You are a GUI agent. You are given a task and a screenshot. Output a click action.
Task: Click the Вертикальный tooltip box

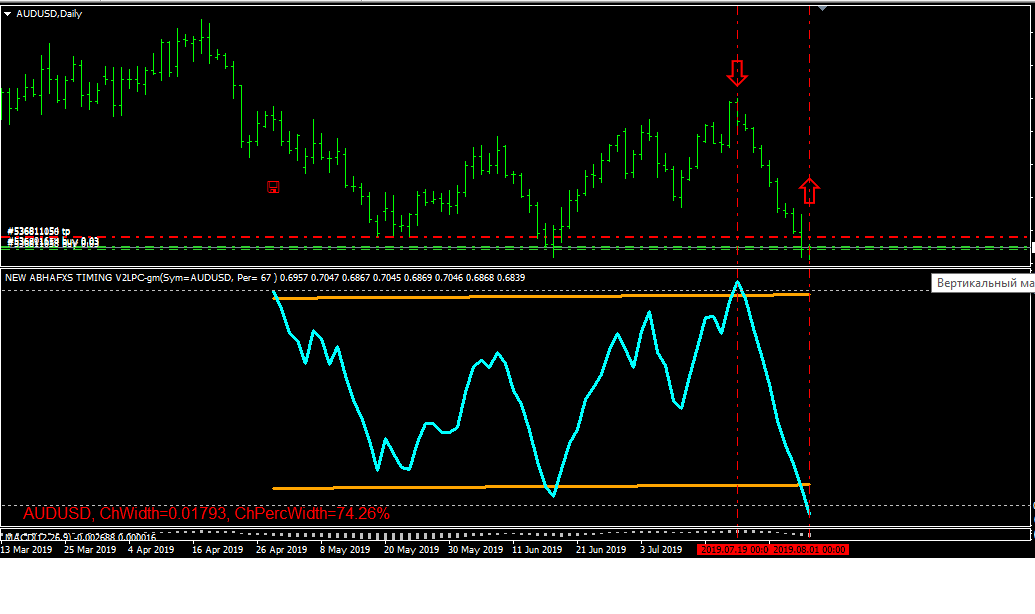[x=983, y=283]
